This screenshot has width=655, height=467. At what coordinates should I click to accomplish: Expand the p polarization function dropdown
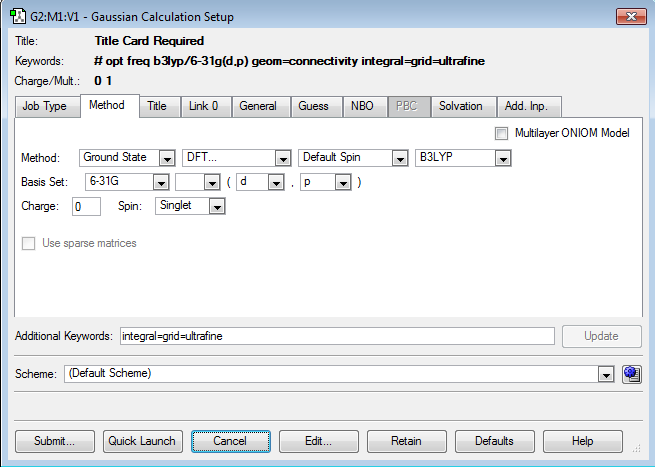click(x=325, y=182)
